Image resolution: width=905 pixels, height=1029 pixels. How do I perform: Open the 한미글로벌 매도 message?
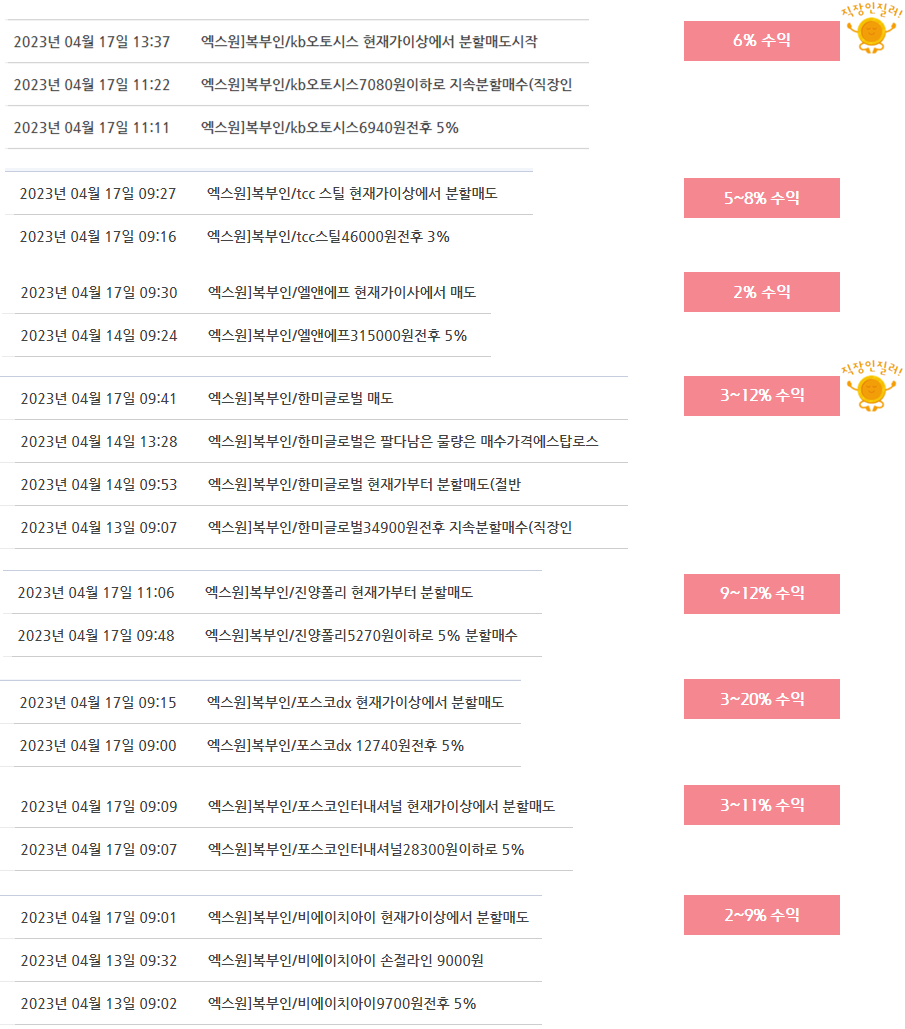tap(314, 398)
